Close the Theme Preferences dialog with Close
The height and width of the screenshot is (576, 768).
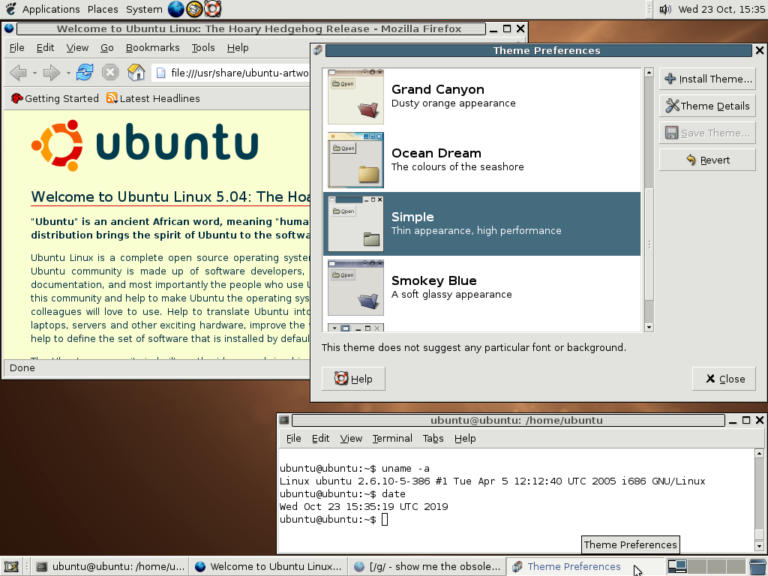[x=723, y=379]
